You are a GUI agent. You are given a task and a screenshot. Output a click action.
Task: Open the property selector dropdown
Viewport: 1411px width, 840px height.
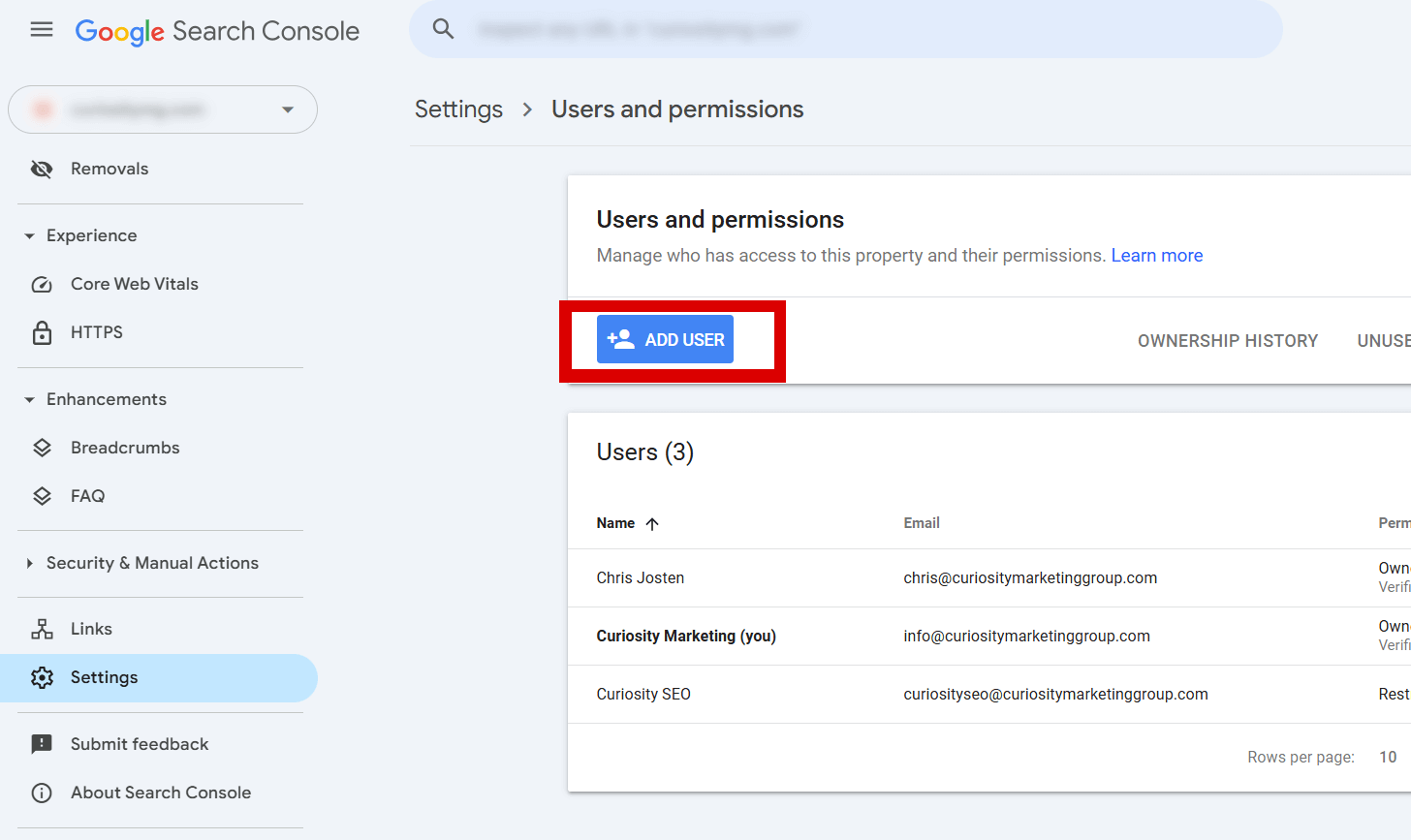tap(287, 109)
